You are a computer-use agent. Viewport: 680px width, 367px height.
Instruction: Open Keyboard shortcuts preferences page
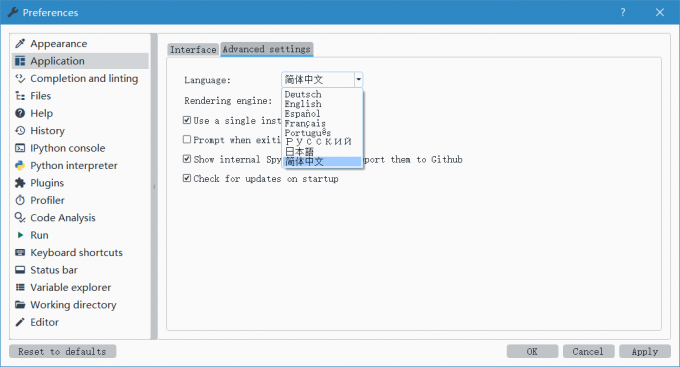click(80, 252)
